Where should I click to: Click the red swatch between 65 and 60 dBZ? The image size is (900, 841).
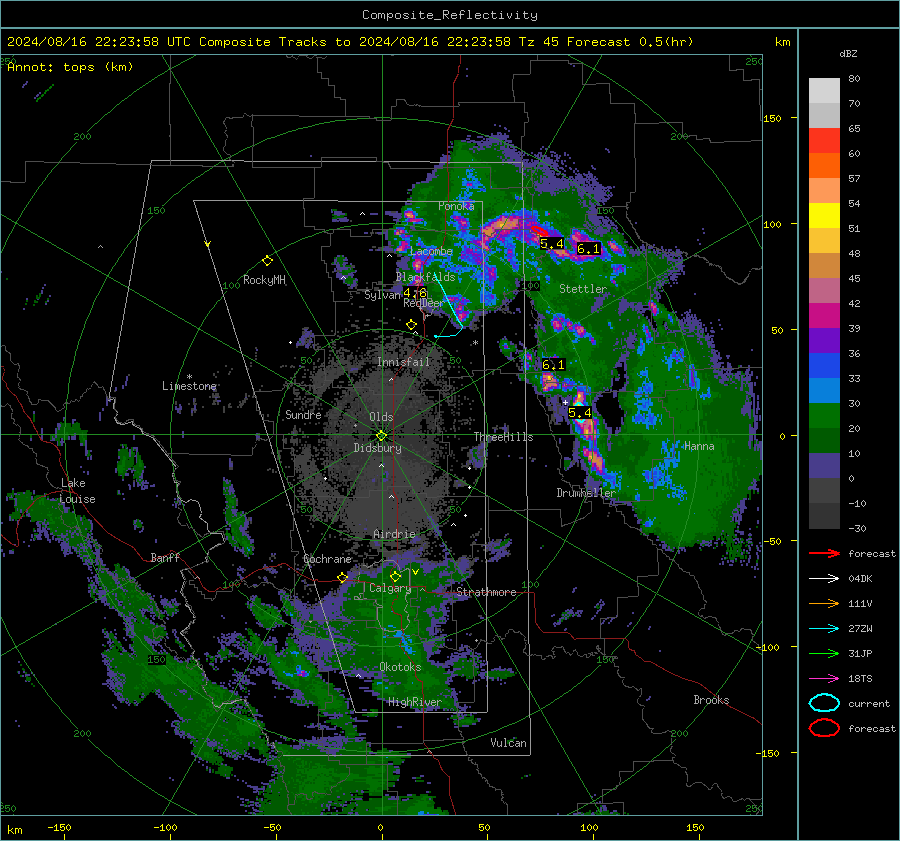click(824, 141)
